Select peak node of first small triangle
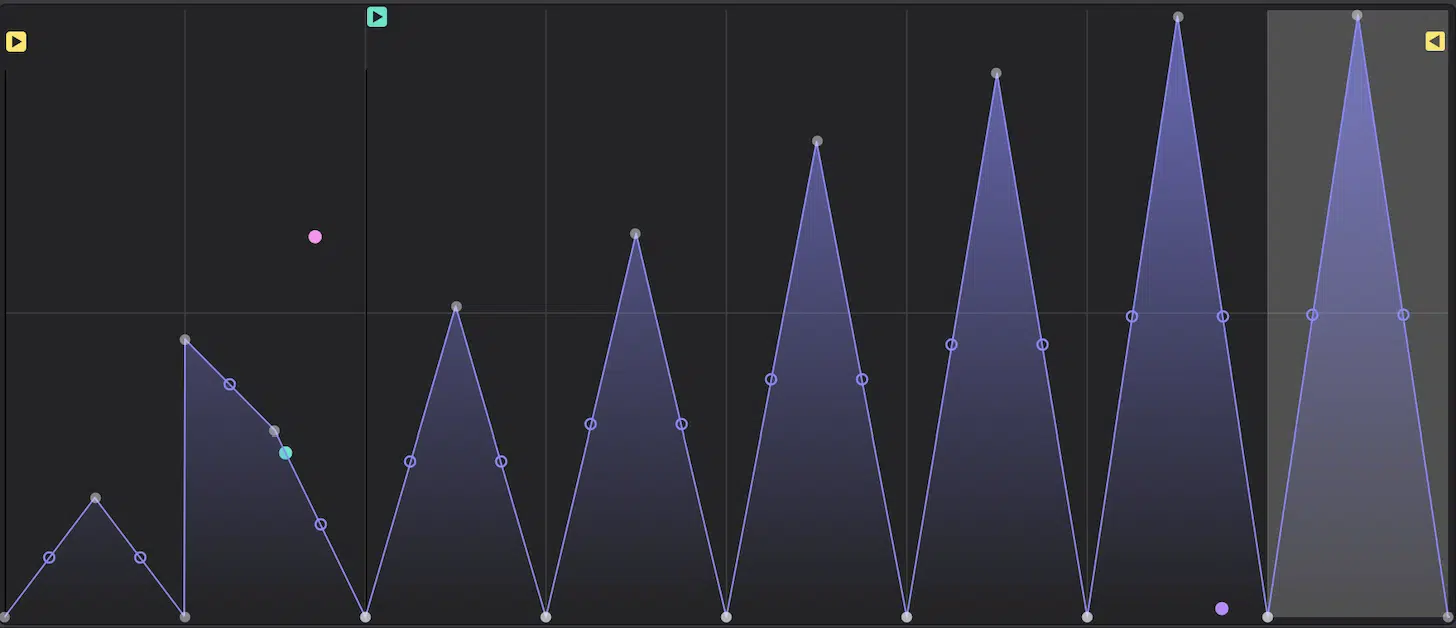 (95, 498)
